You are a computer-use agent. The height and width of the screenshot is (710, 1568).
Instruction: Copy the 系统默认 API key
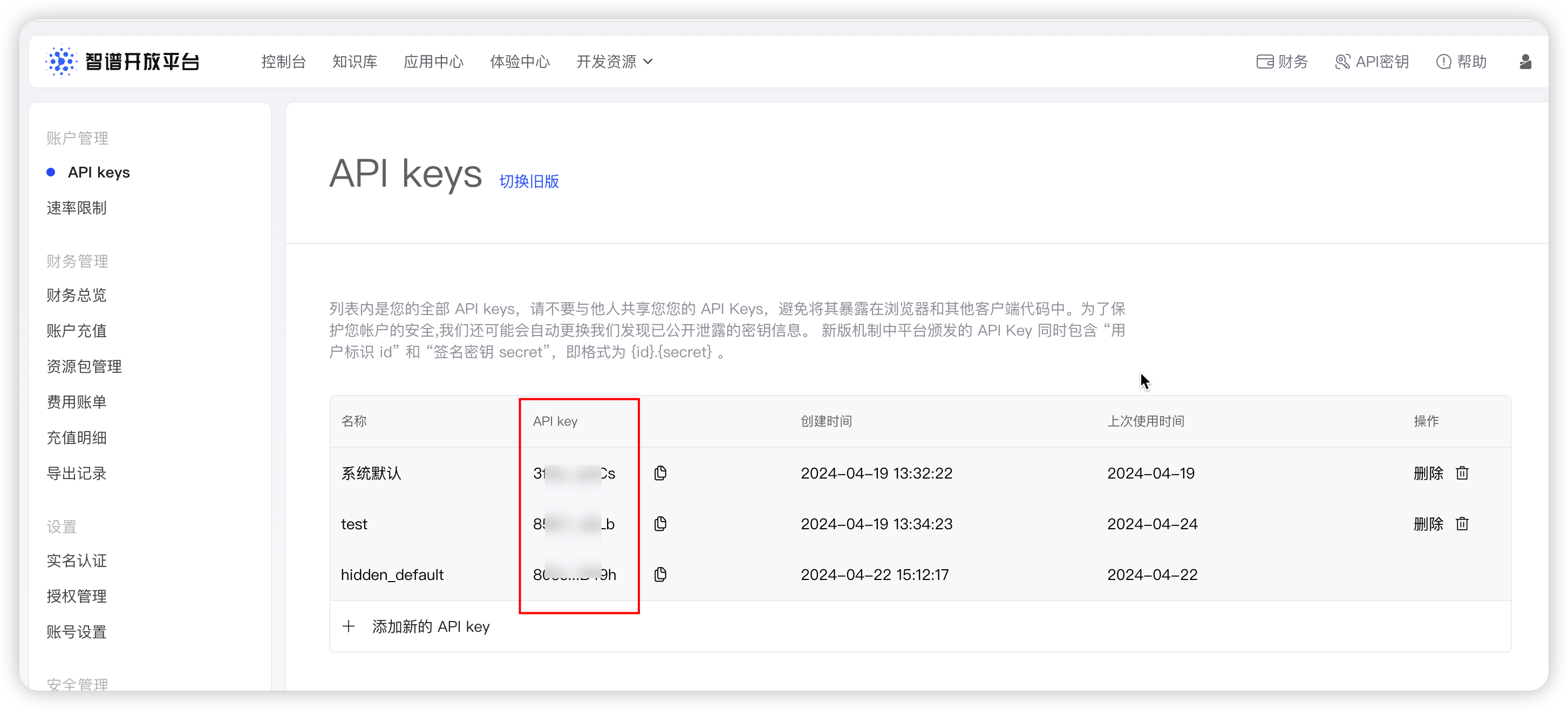point(660,473)
